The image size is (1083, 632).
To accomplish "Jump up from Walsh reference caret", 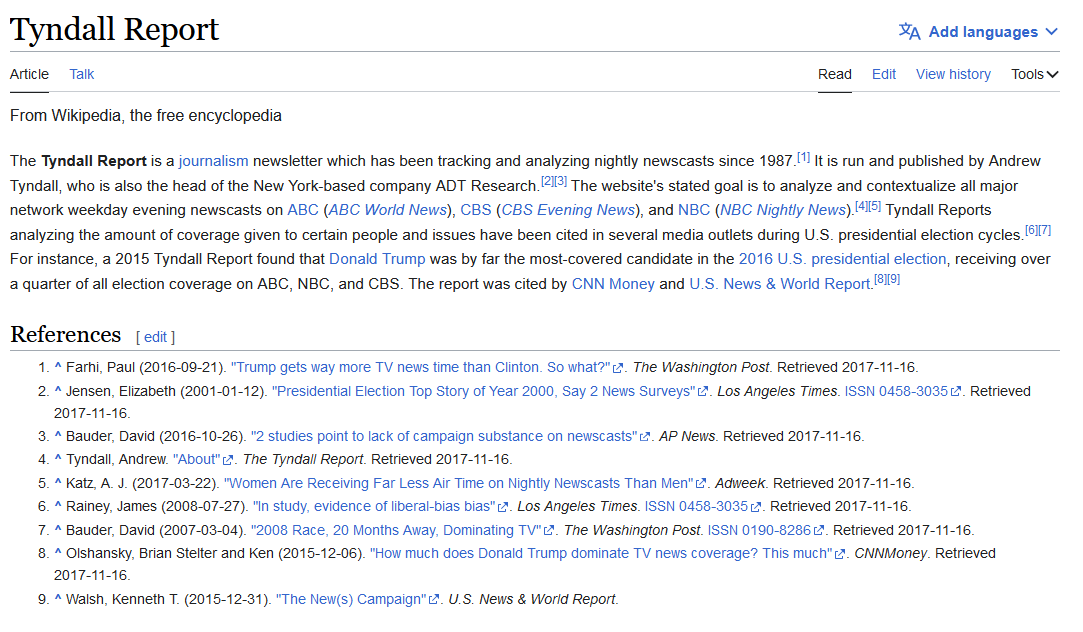I will pos(58,599).
